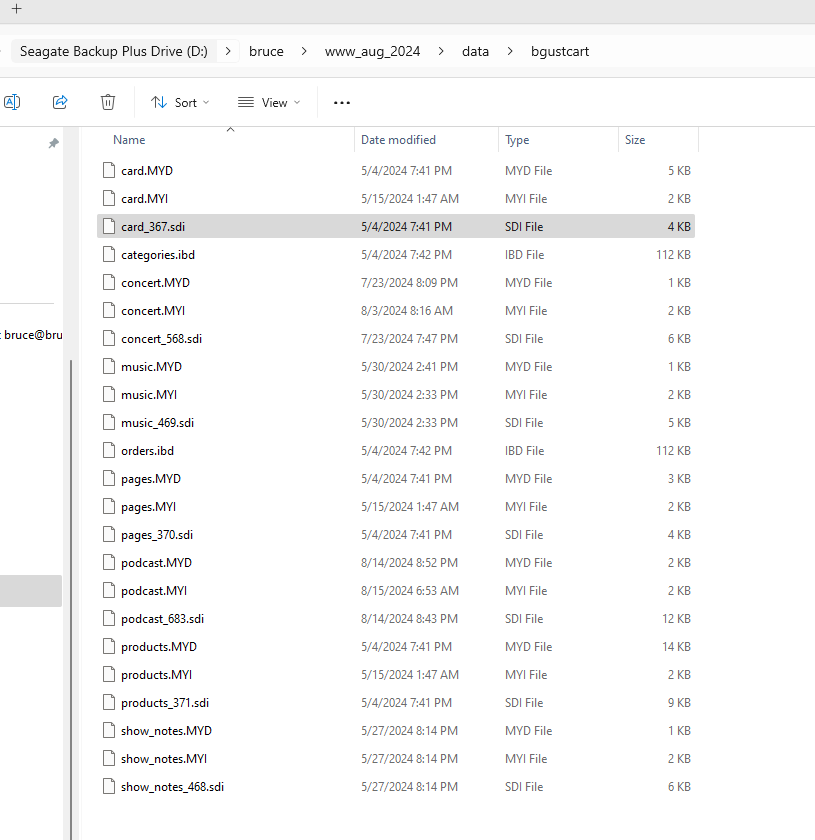
Task: Click the Delete trash can icon
Action: tap(108, 102)
